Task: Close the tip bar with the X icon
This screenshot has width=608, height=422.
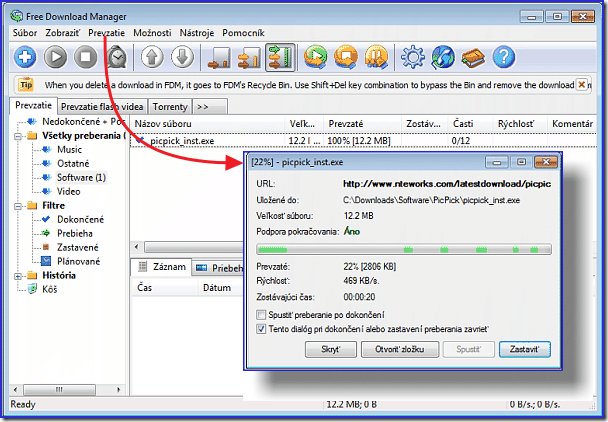Action: [x=582, y=84]
